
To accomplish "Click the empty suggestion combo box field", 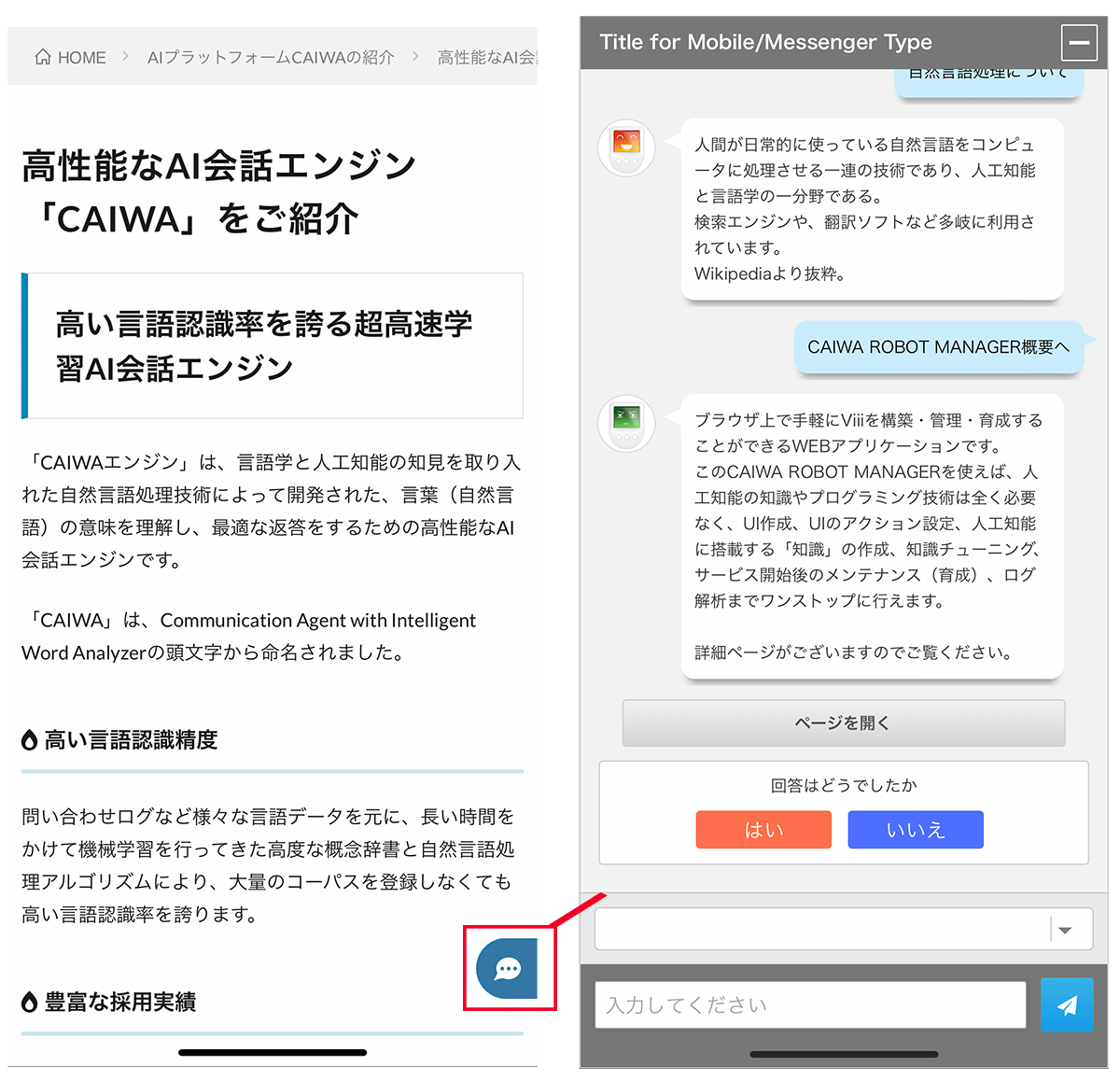I will coord(821,930).
